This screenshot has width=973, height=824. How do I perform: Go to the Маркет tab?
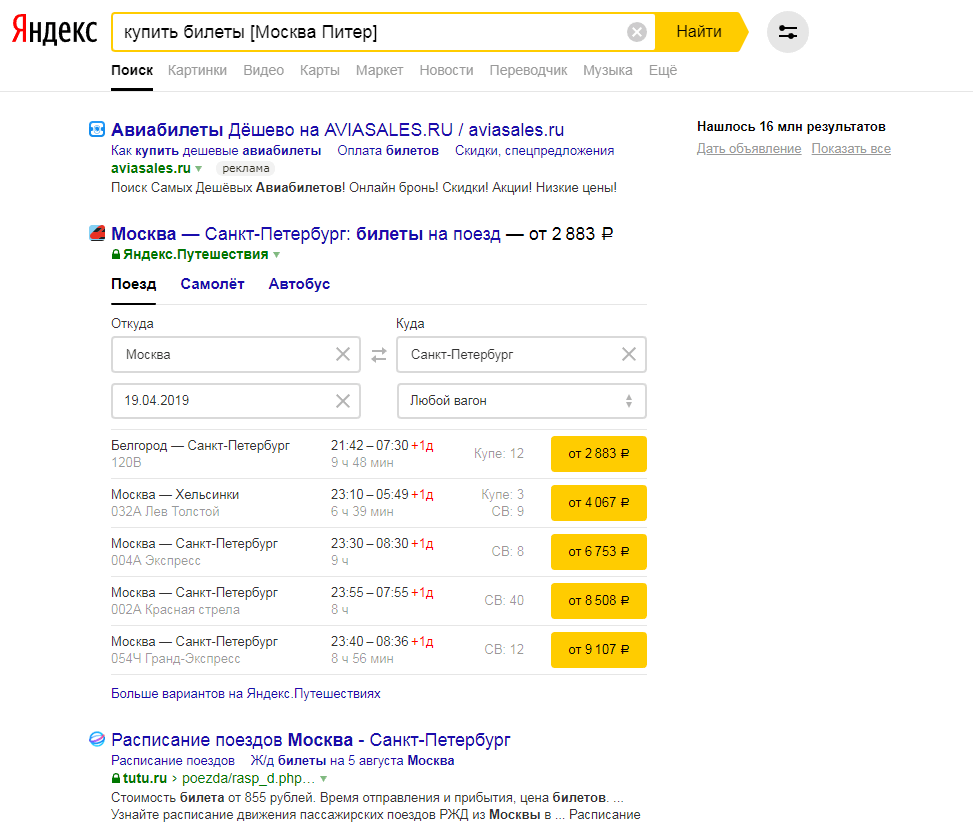pyautogui.click(x=379, y=70)
